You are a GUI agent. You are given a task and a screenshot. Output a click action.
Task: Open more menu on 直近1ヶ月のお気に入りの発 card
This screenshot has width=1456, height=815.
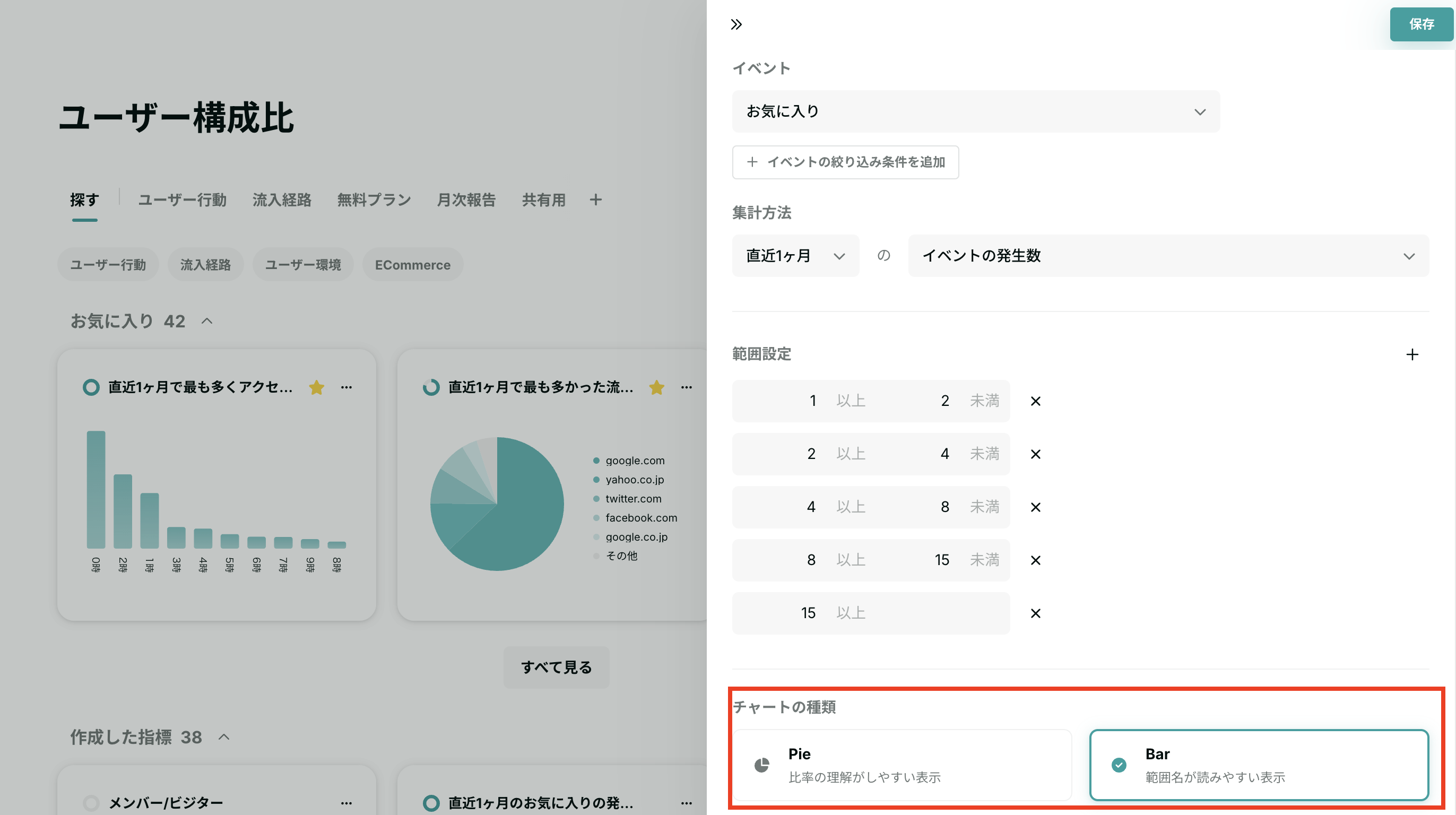(x=686, y=803)
